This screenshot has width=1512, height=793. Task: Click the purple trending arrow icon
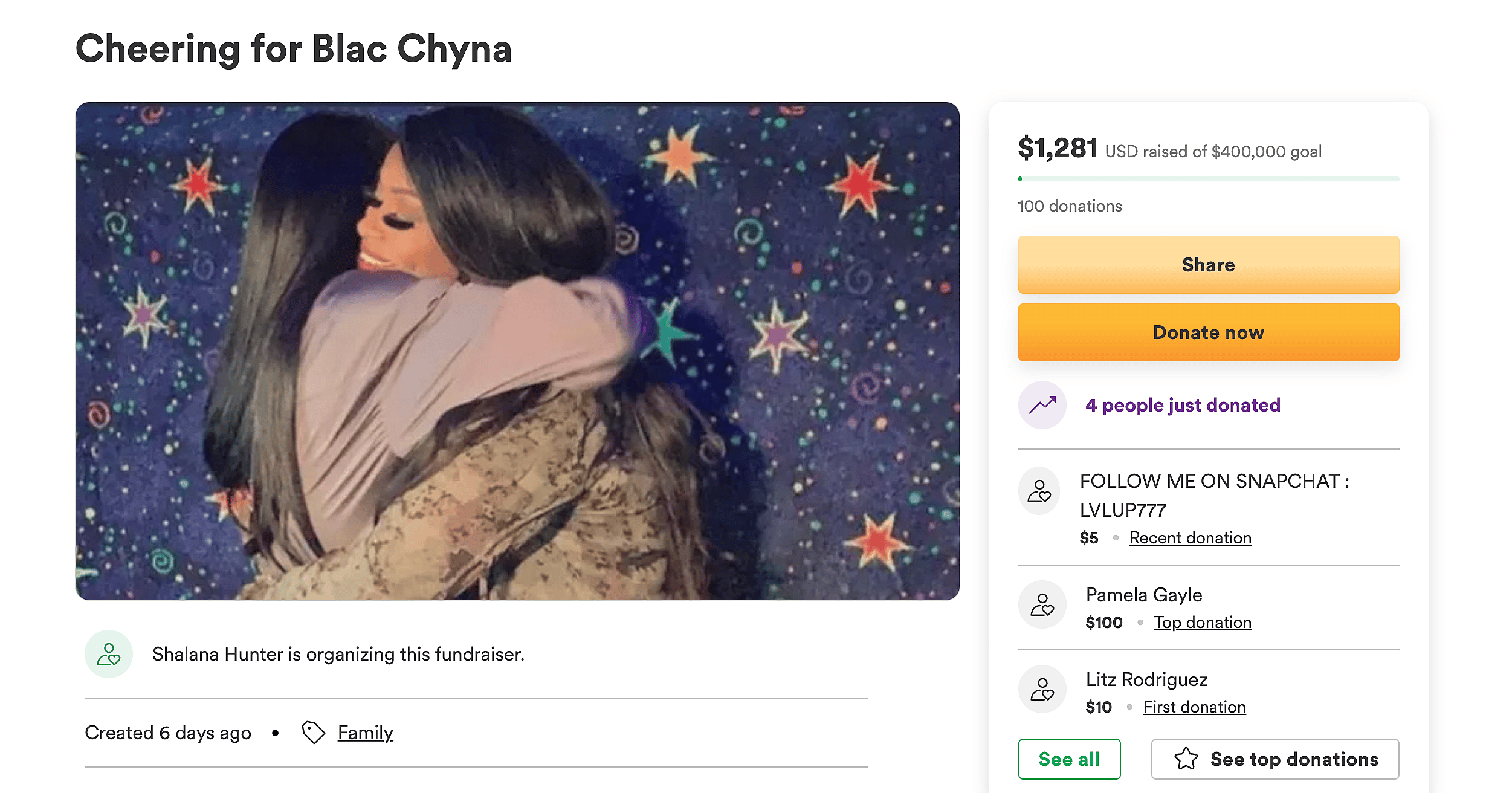pyautogui.click(x=1041, y=405)
